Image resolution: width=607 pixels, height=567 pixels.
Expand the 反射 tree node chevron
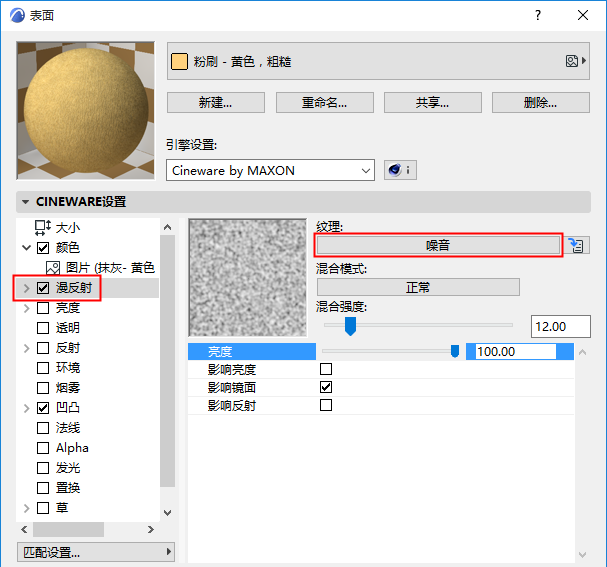(x=26, y=348)
